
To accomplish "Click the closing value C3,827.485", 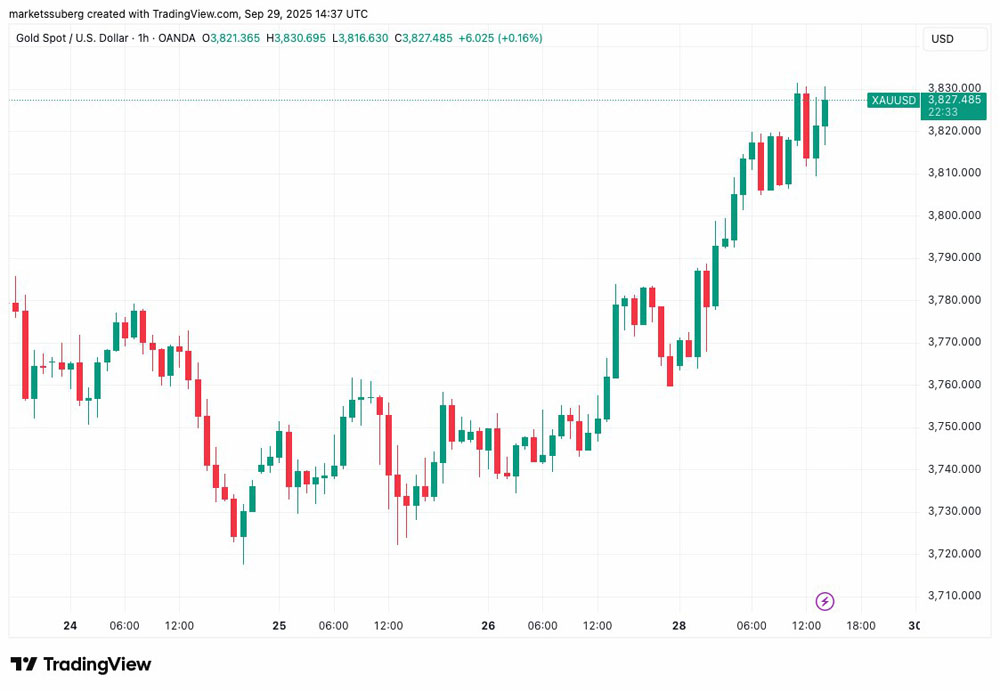I will pyautogui.click(x=423, y=38).
